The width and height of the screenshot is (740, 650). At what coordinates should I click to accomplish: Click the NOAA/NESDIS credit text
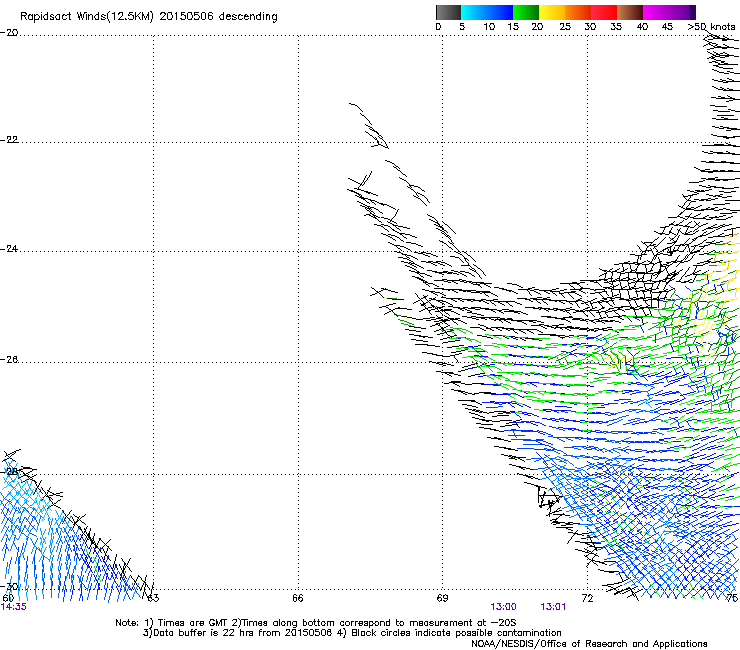pyautogui.click(x=589, y=644)
